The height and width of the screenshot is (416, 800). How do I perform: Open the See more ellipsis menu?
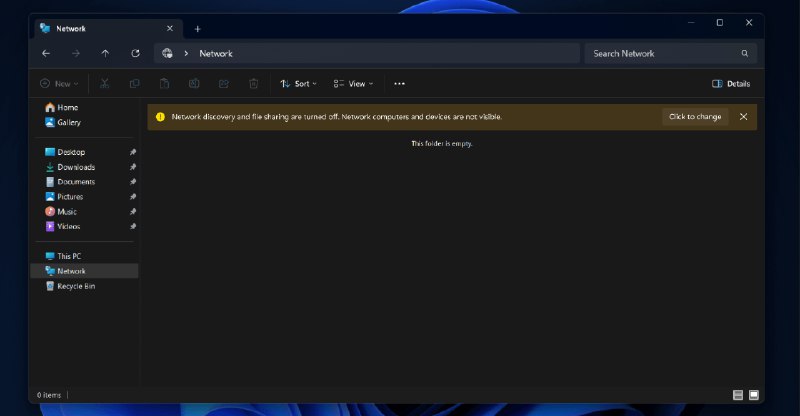pos(399,84)
